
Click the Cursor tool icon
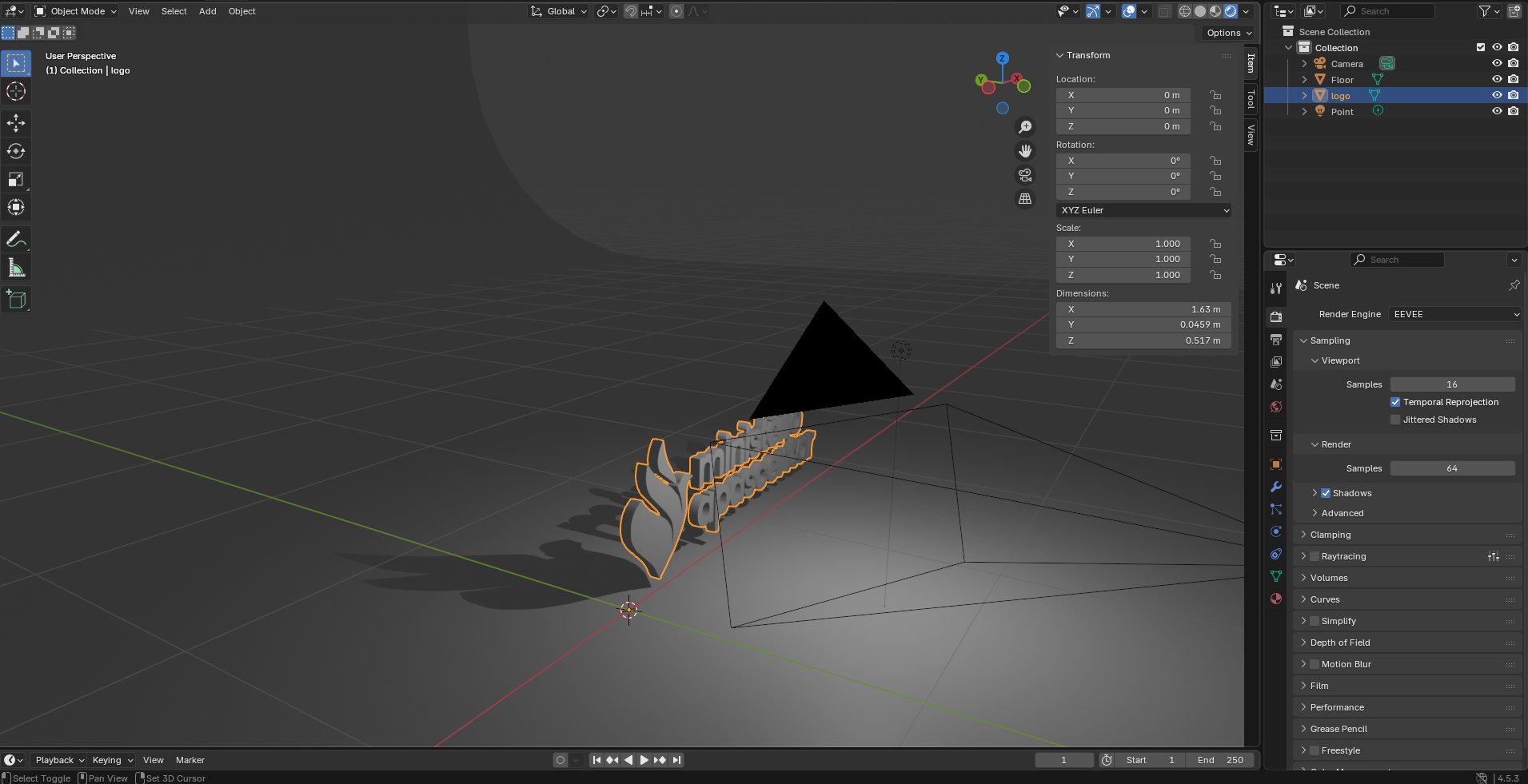click(16, 92)
